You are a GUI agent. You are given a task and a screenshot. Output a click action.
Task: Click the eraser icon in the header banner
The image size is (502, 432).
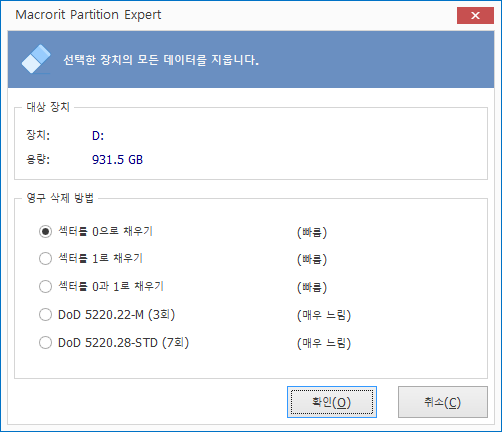tap(36, 59)
